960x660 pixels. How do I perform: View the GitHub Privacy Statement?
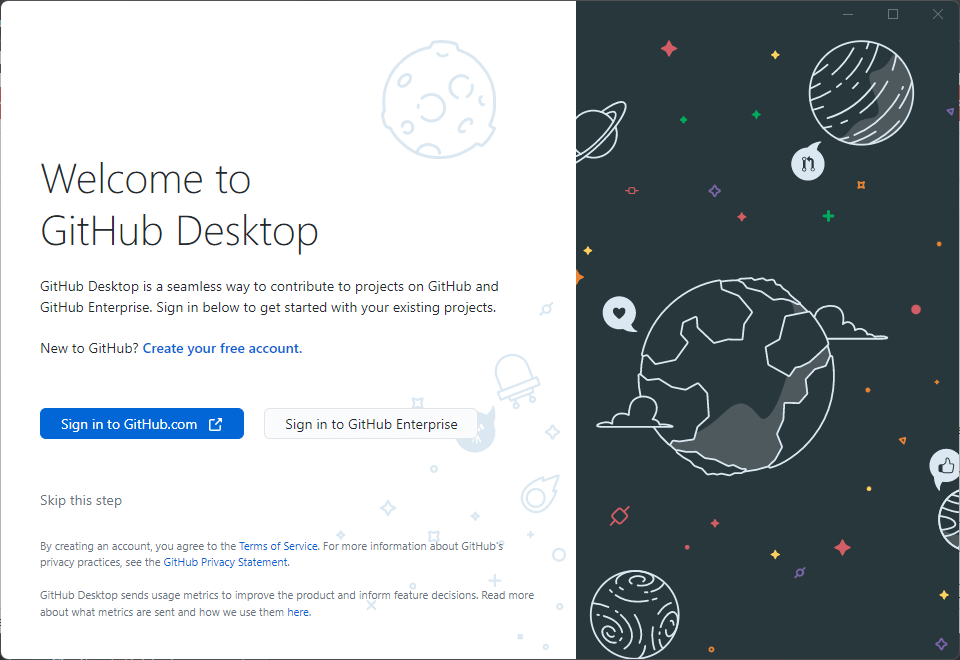225,561
